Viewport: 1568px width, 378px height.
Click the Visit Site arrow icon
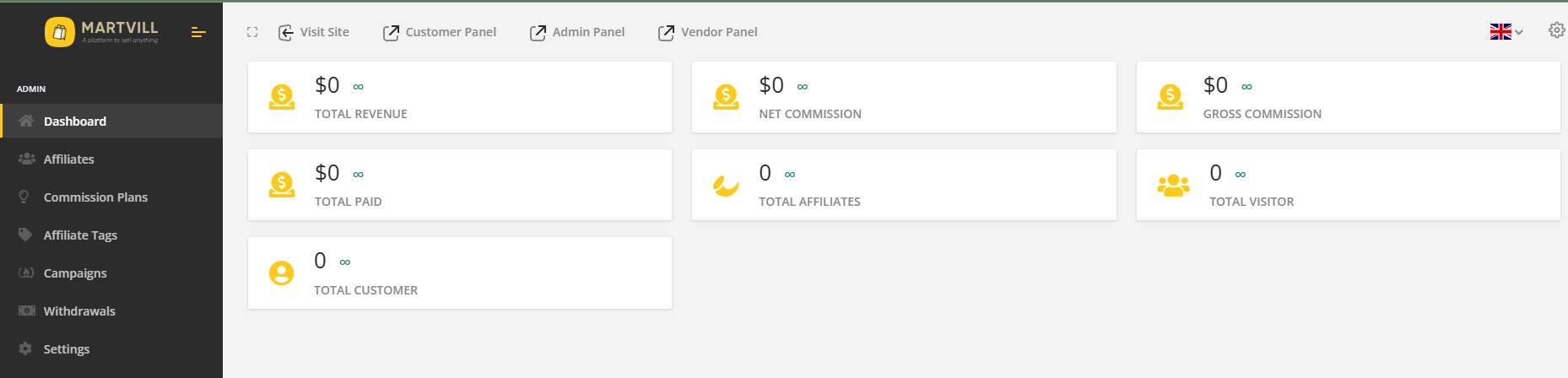point(286,33)
